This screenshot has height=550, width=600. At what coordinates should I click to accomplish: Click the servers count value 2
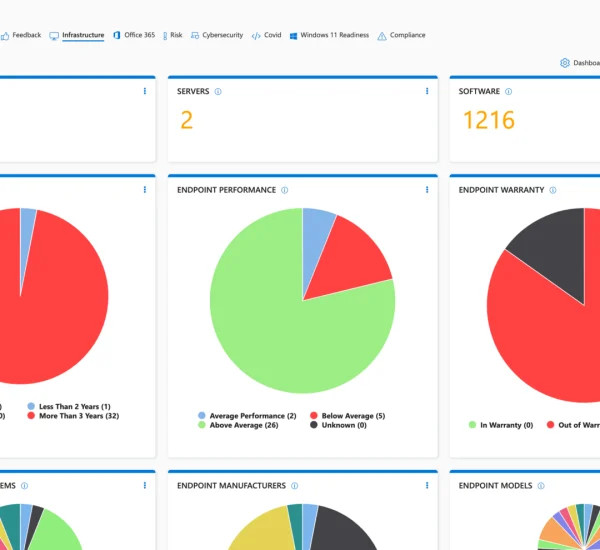[186, 121]
